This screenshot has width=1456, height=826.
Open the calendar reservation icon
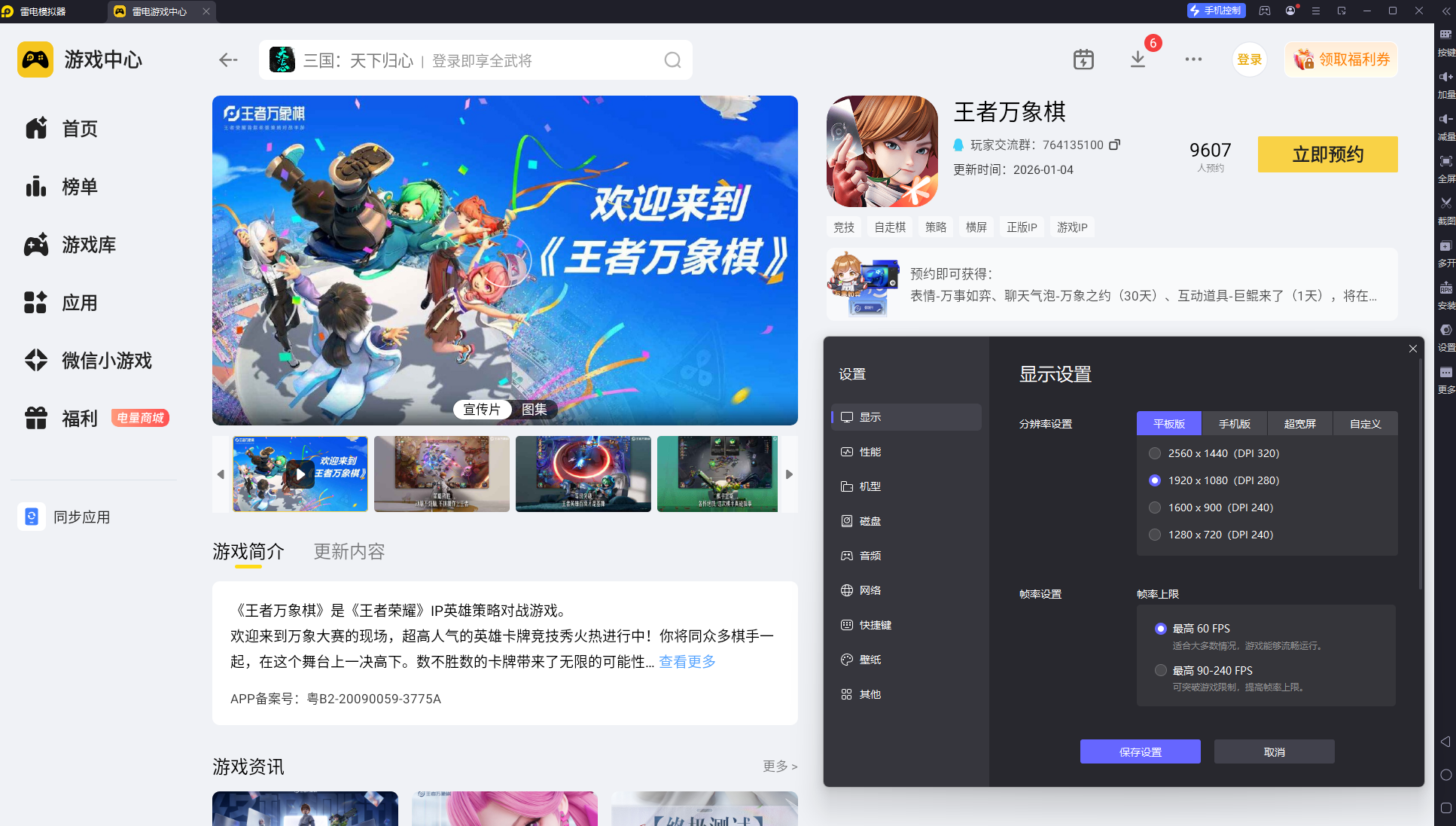[x=1083, y=59]
